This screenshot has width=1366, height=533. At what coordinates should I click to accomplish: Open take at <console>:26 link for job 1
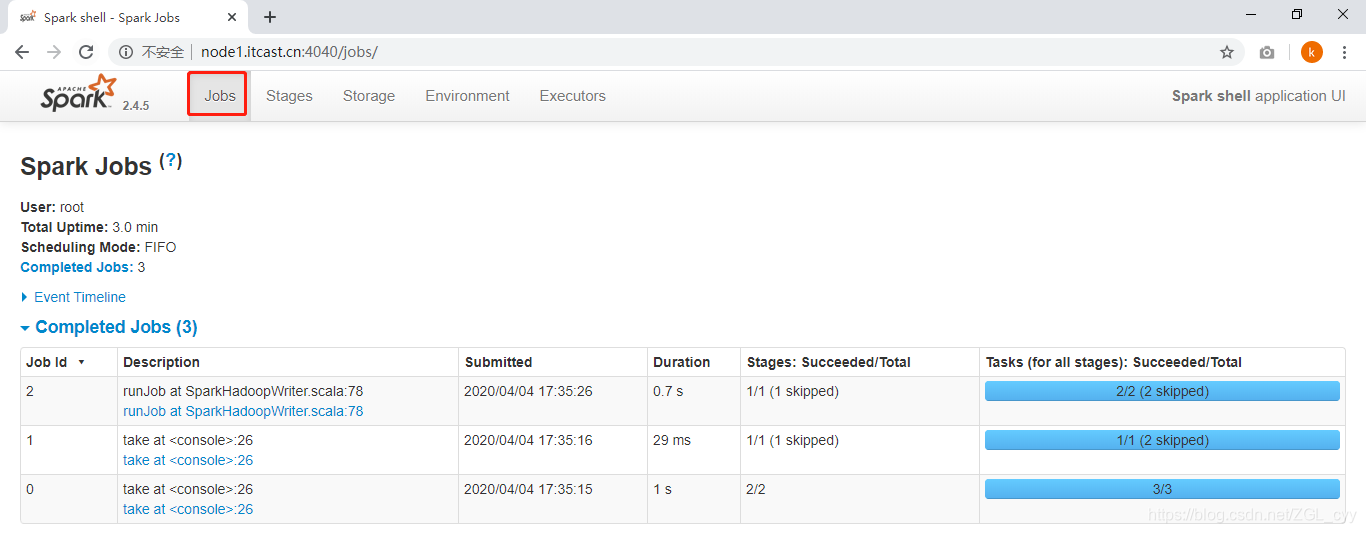[x=188, y=460]
